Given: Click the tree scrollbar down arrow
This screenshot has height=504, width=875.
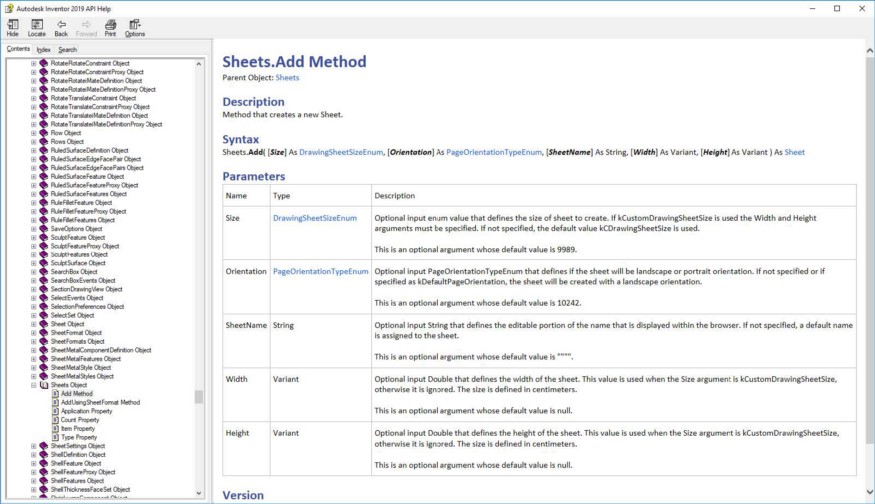Looking at the screenshot, I should click(199, 493).
